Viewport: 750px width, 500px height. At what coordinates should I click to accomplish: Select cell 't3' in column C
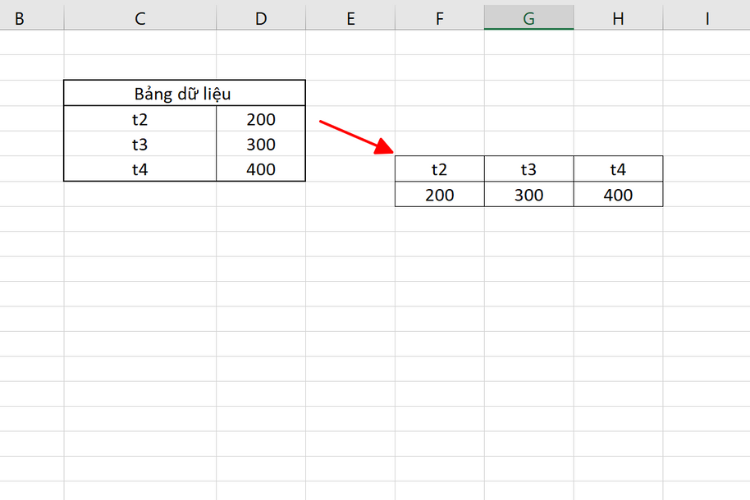pos(140,144)
